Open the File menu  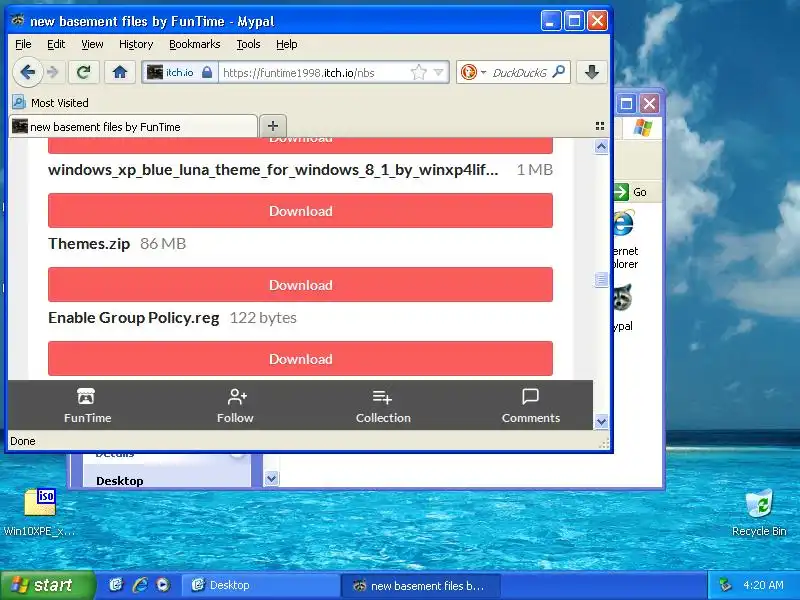pos(23,44)
